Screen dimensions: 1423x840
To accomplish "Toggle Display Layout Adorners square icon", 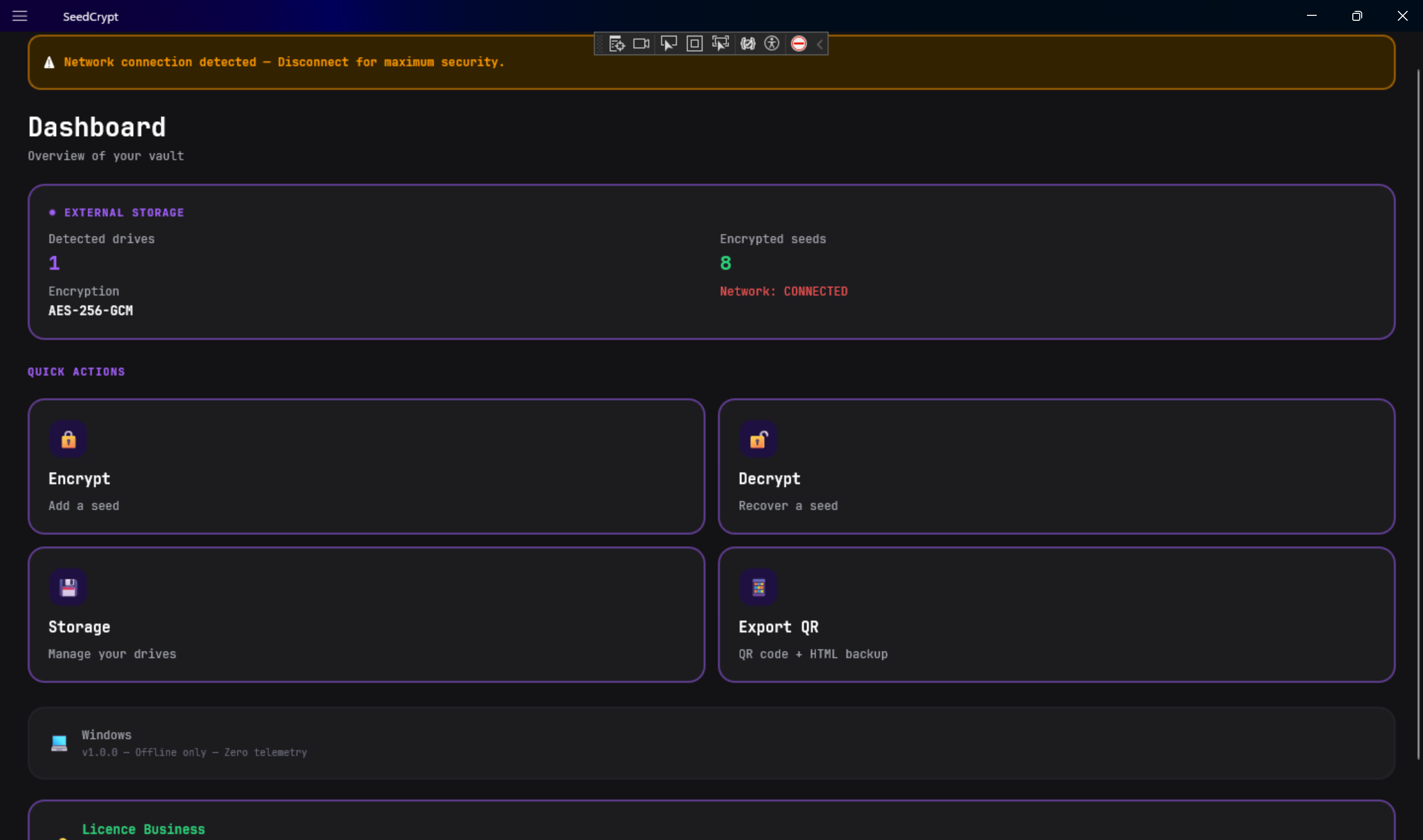I will 695,43.
